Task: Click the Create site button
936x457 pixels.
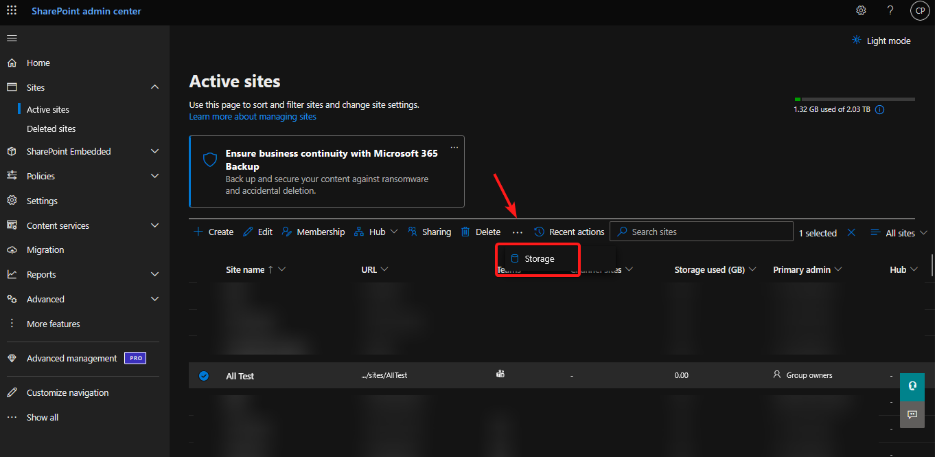Action: coord(213,232)
